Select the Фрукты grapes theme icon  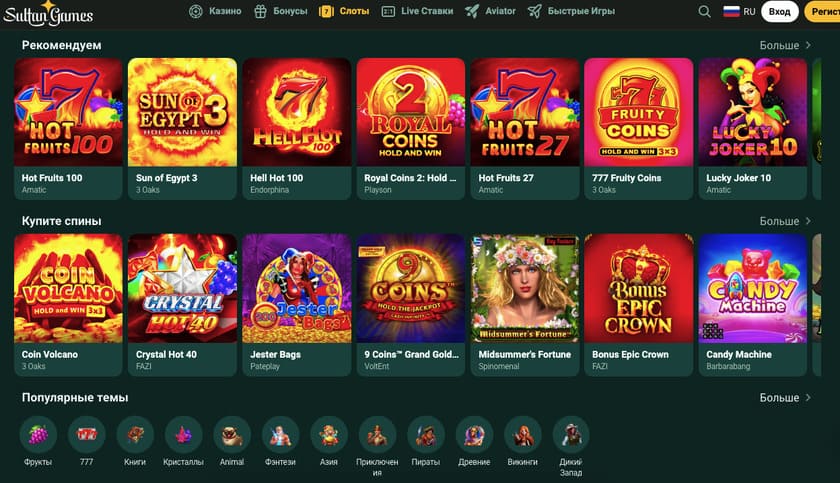click(38, 434)
